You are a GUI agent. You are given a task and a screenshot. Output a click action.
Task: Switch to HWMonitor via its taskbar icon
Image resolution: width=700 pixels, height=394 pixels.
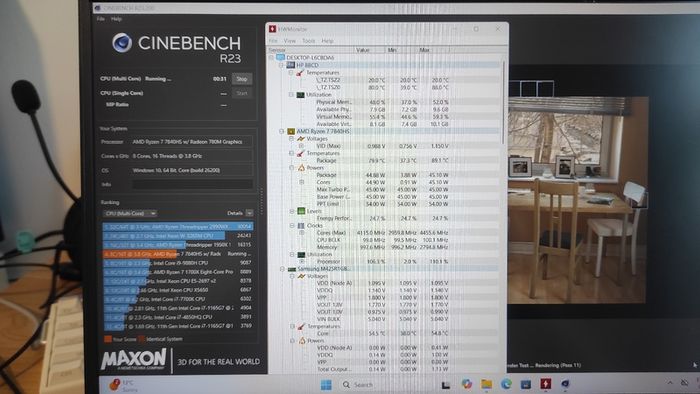546,384
